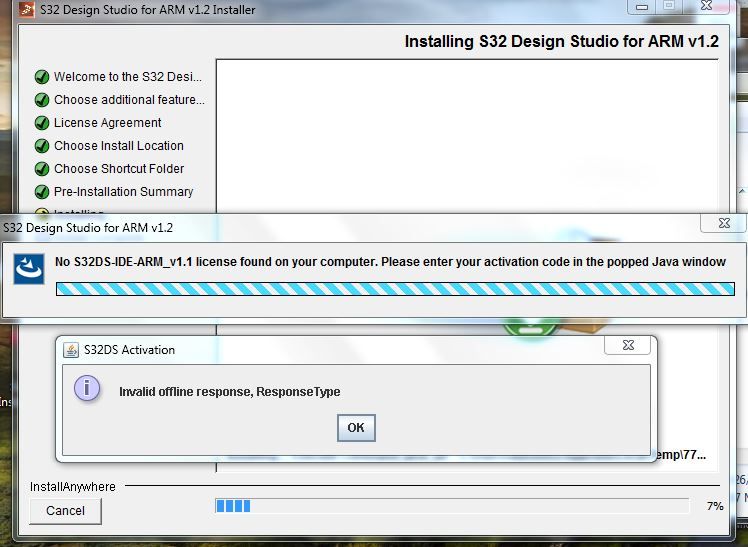Click the installation progress bar at 7%
The height and width of the screenshot is (547, 748).
coord(452,506)
